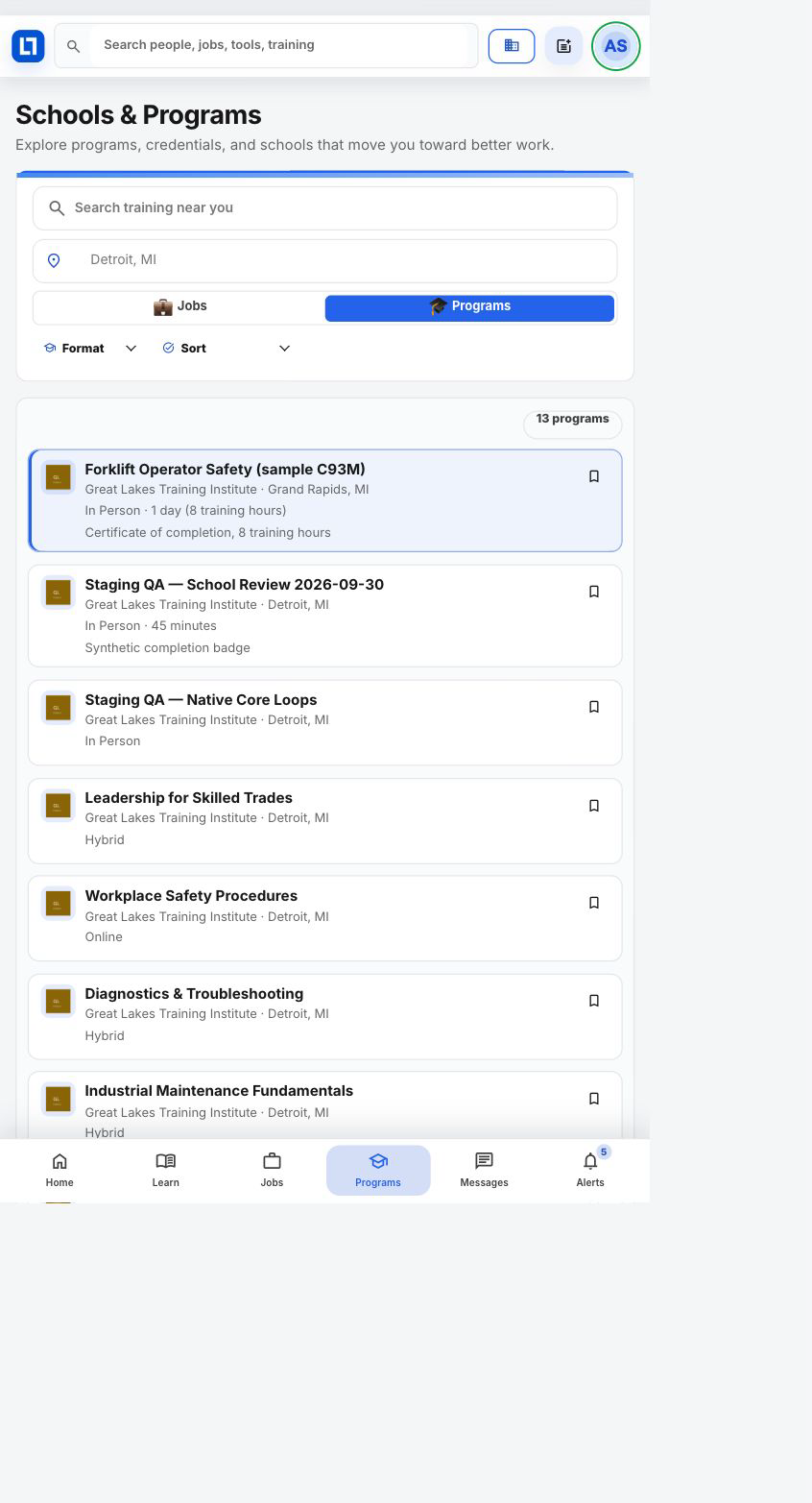812x1503 pixels.
Task: Open Messages in bottom navigation
Action: point(484,1170)
